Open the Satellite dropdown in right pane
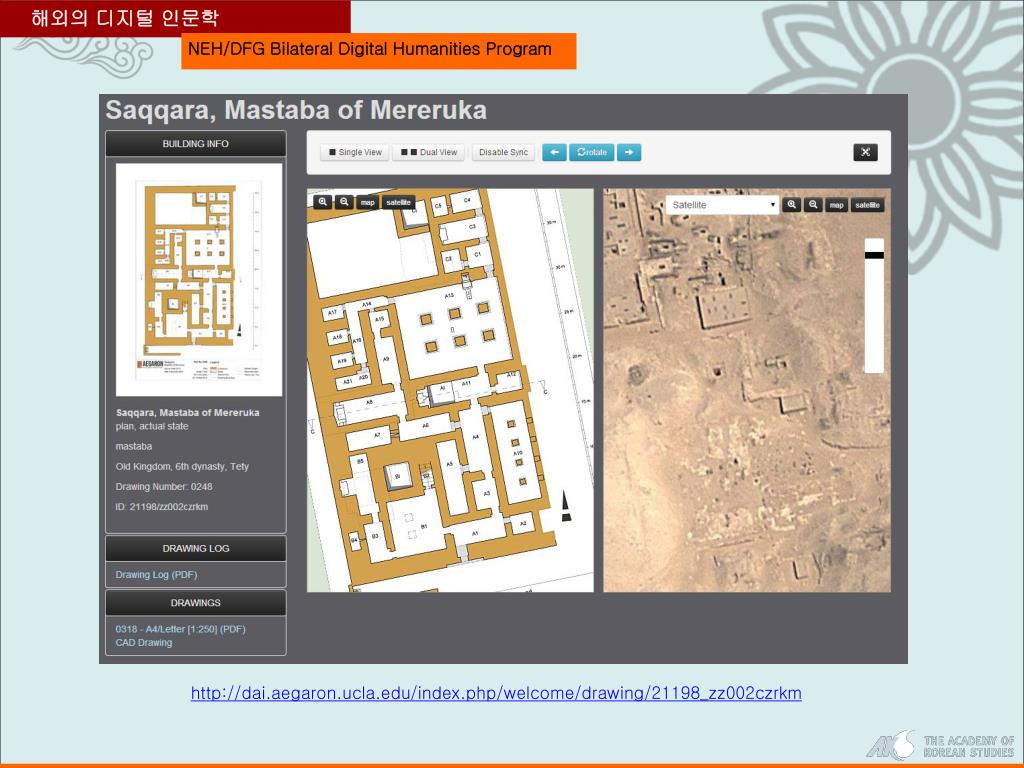The image size is (1024, 768). pyautogui.click(x=722, y=205)
